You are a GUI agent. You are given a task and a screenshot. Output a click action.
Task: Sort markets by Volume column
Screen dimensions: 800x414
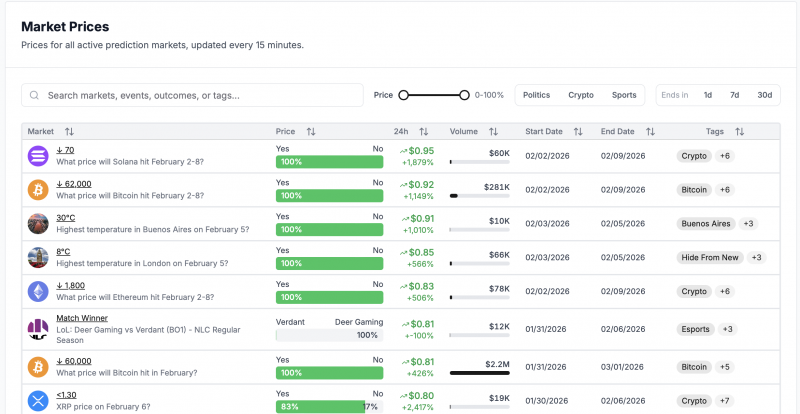pos(493,132)
